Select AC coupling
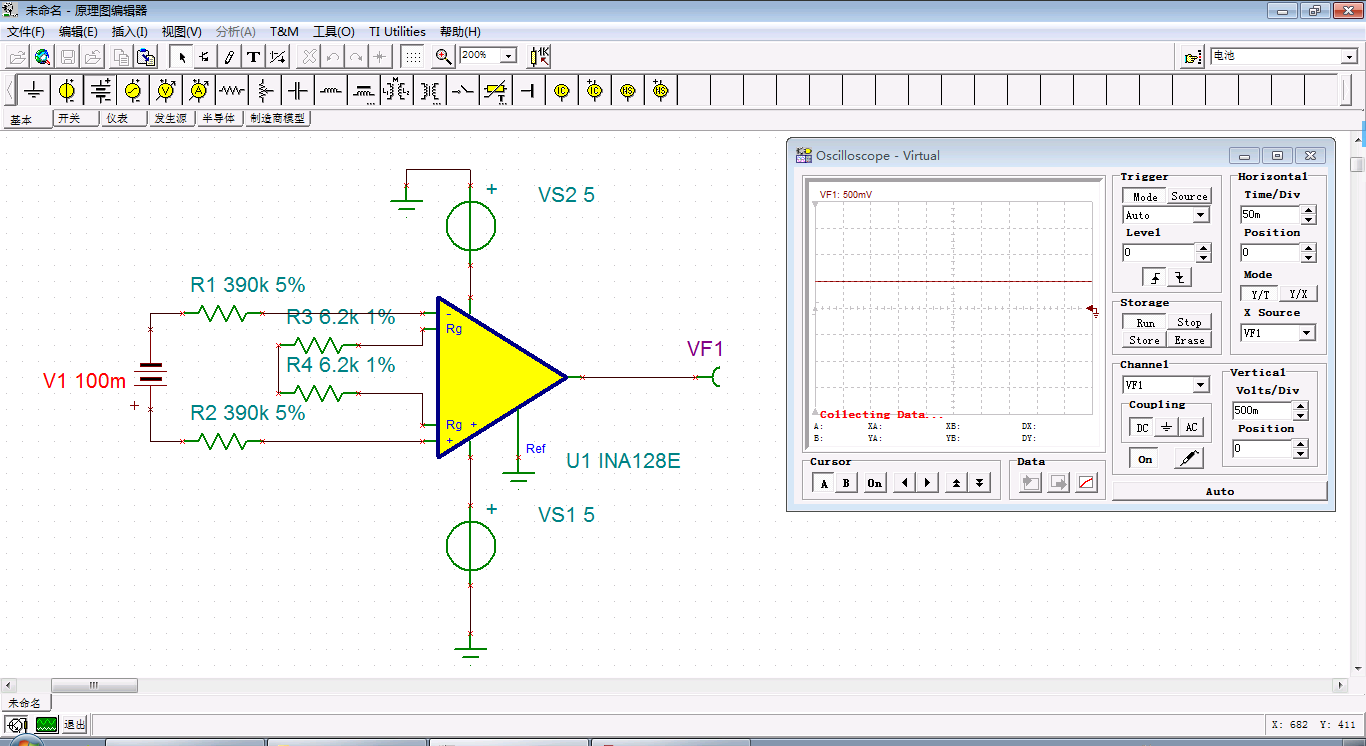The width and height of the screenshot is (1366, 746). (x=1190, y=428)
